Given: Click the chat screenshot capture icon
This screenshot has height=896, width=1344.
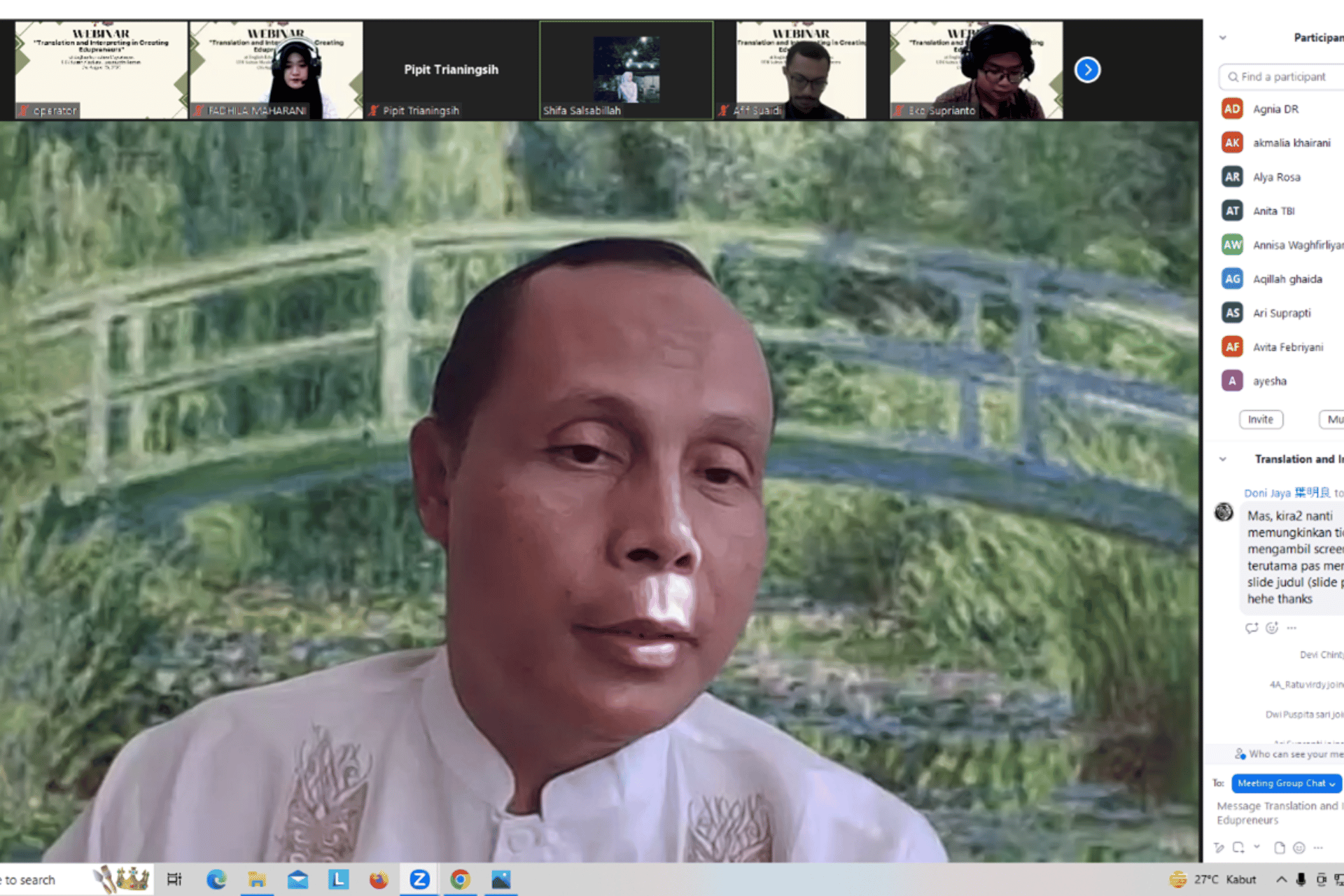Looking at the screenshot, I should pyautogui.click(x=1238, y=848).
